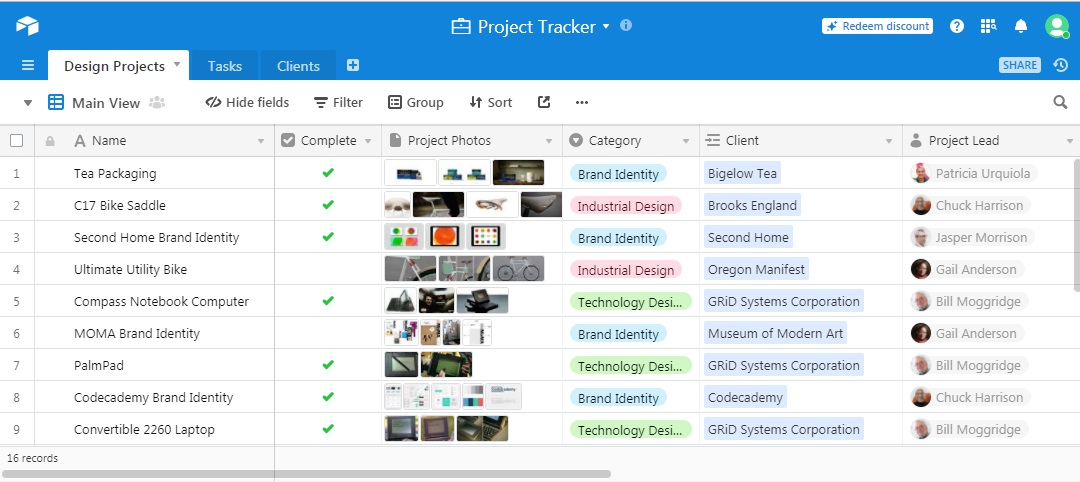The image size is (1080, 482).
Task: Click the Airtable logo home icon
Action: click(28, 26)
